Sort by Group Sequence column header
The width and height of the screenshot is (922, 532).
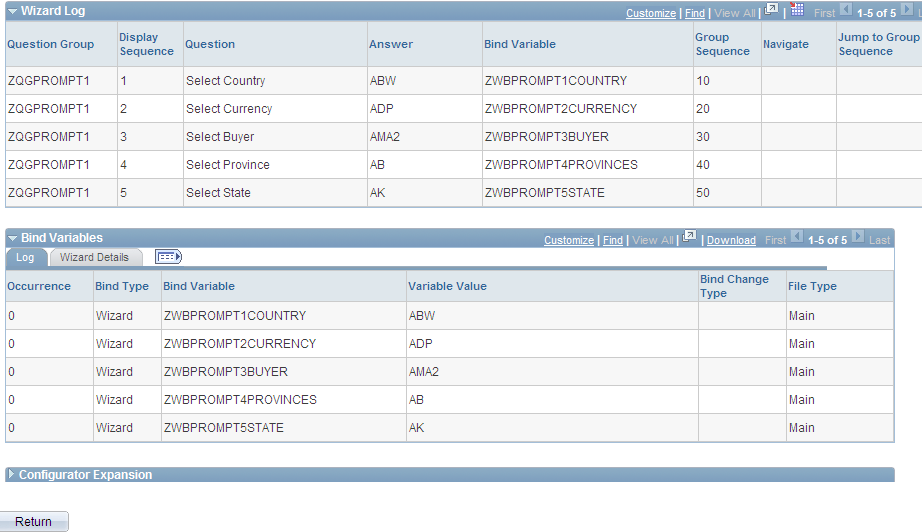click(x=723, y=44)
